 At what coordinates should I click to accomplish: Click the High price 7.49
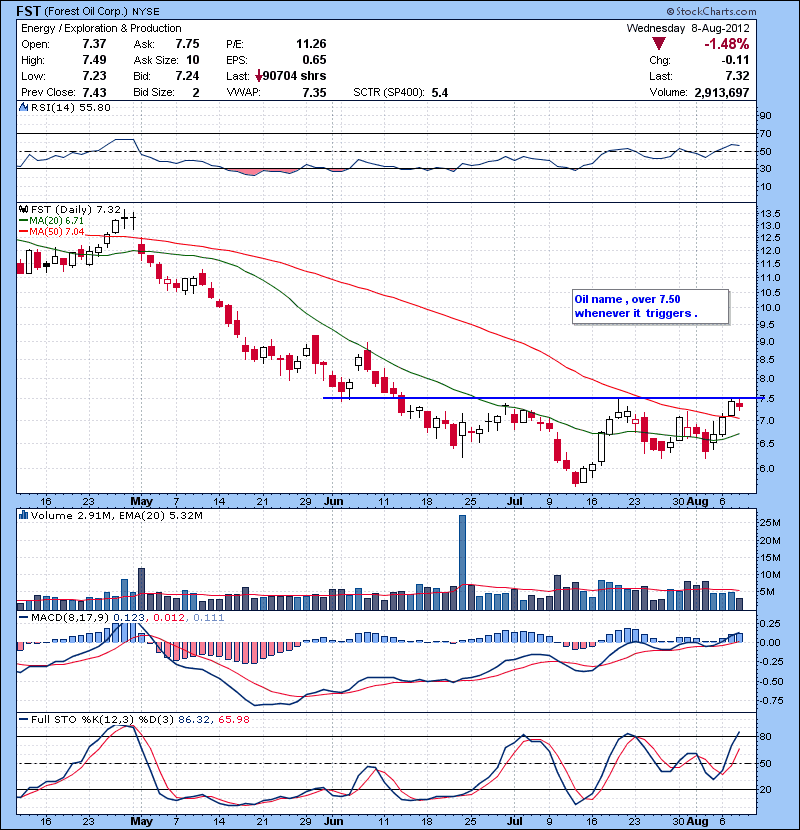[x=94, y=60]
